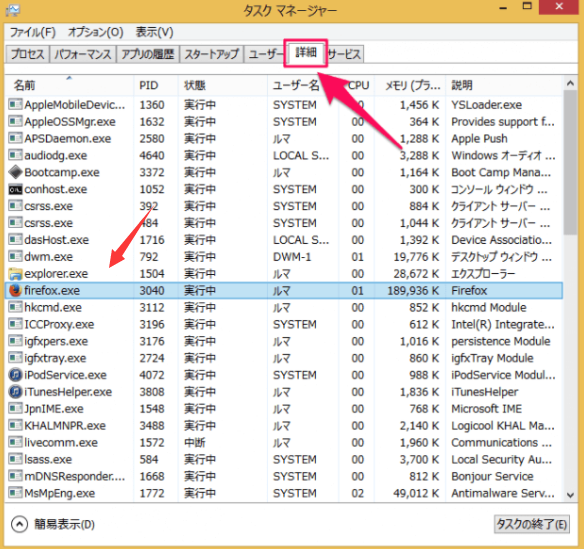Image resolution: width=584 pixels, height=549 pixels.
Task: Click the iTunesHelper.exe icon
Action: pos(15,392)
